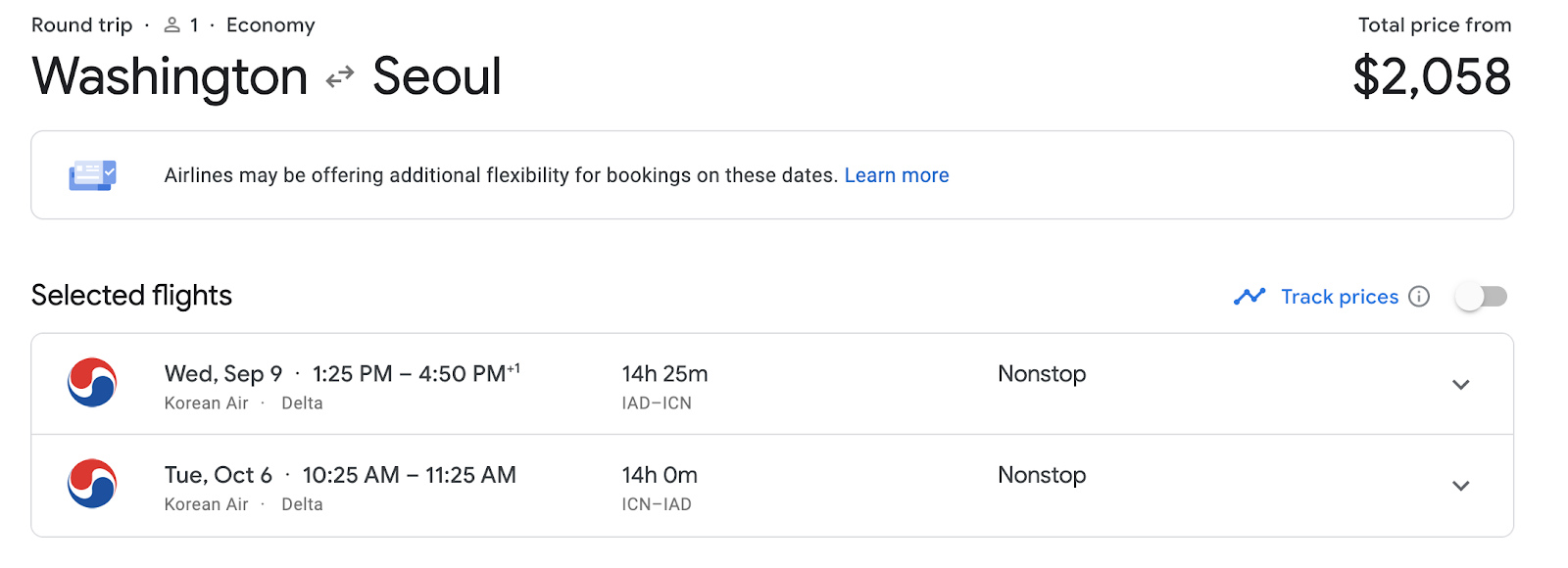Click the Korean Air logo on Oct 6 flight
This screenshot has width=1568, height=568.
[92, 484]
